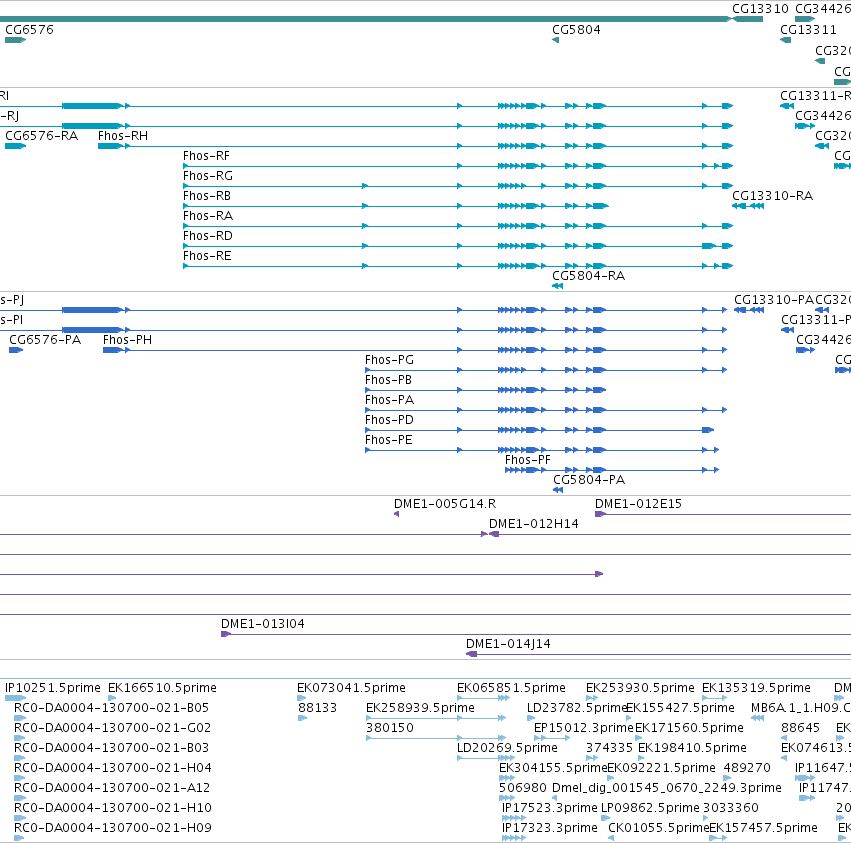851x843 pixels.
Task: Select the 374335 EST label
Action: (609, 748)
